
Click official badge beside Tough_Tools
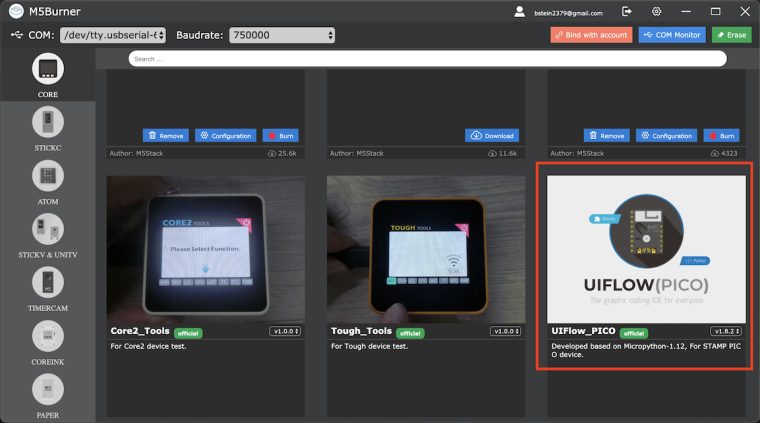[410, 333]
